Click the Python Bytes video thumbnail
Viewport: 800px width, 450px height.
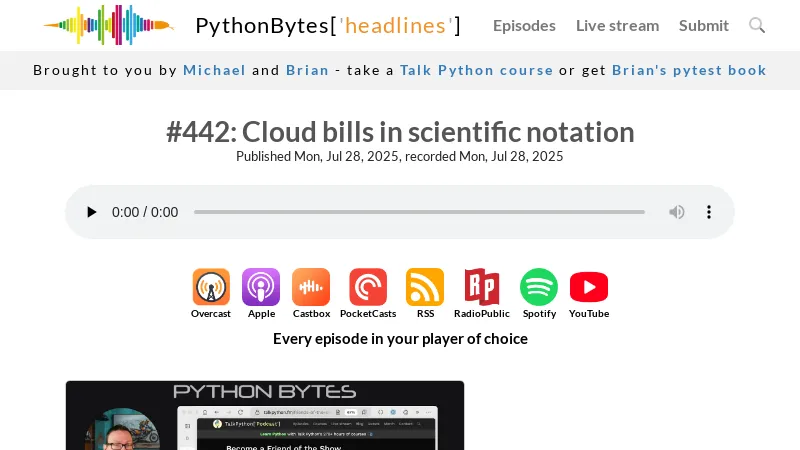(265, 415)
